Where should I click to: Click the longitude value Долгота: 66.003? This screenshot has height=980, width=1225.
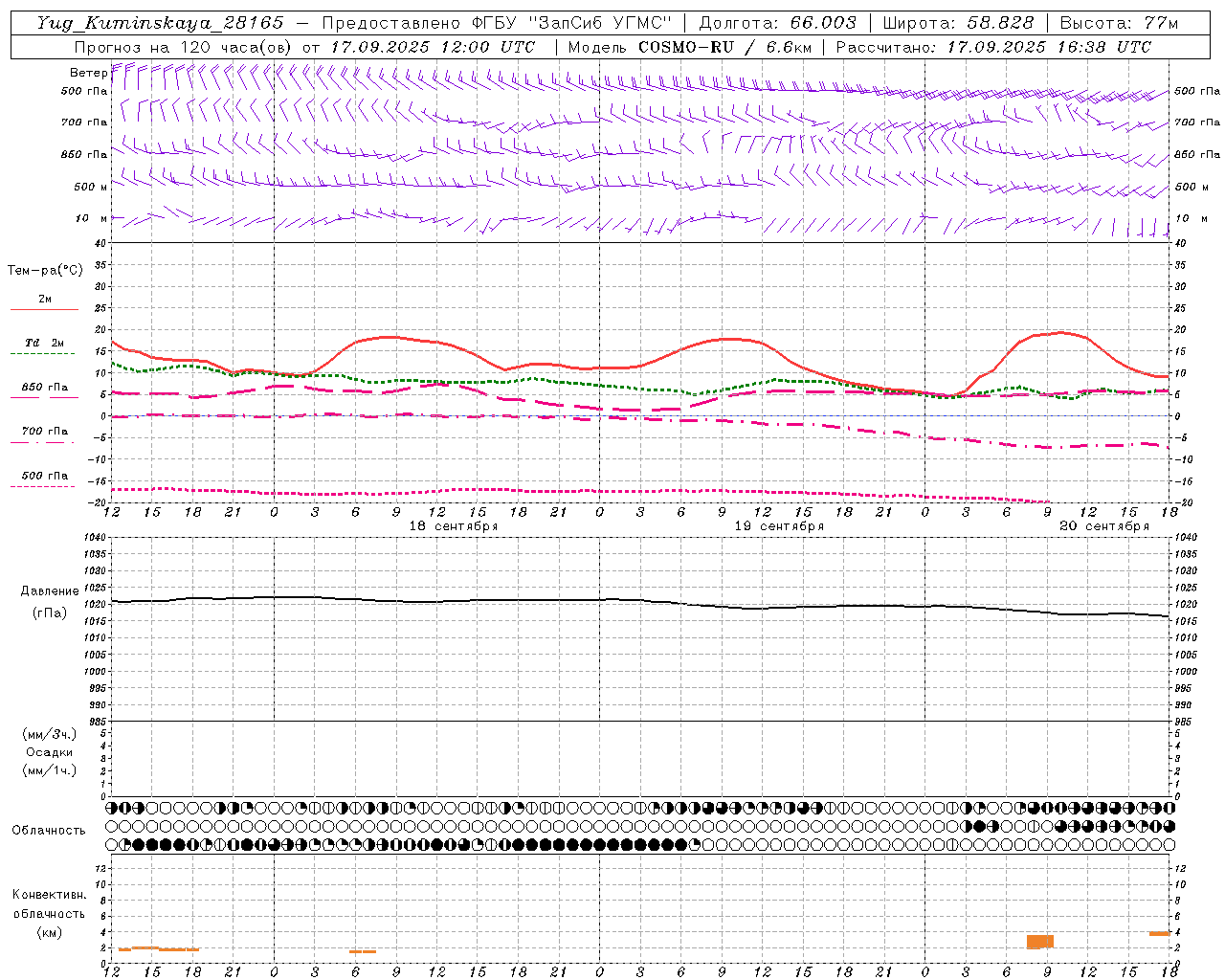point(777,23)
